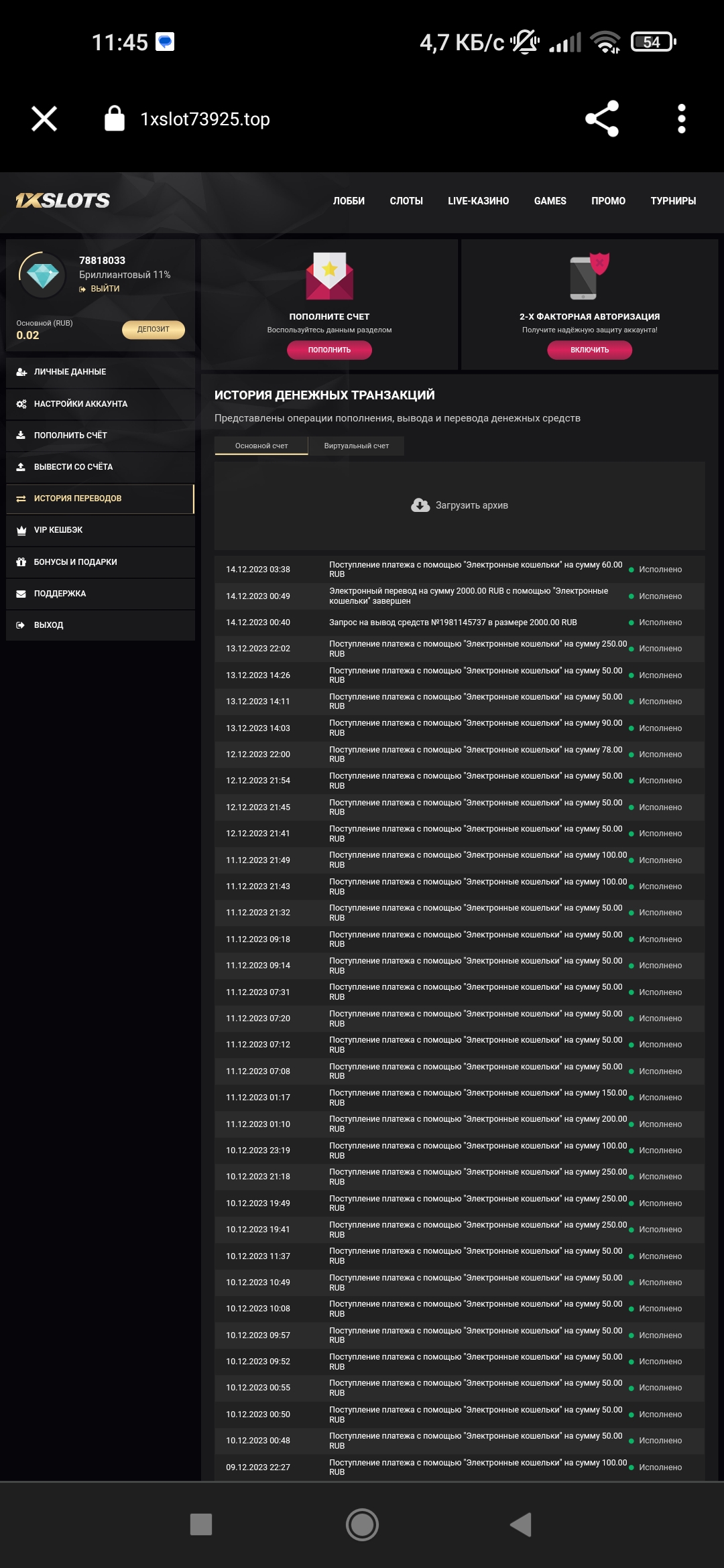Click the red ПОПОЛНИТЬ button
Image resolution: width=724 pixels, height=1568 pixels.
click(x=329, y=350)
